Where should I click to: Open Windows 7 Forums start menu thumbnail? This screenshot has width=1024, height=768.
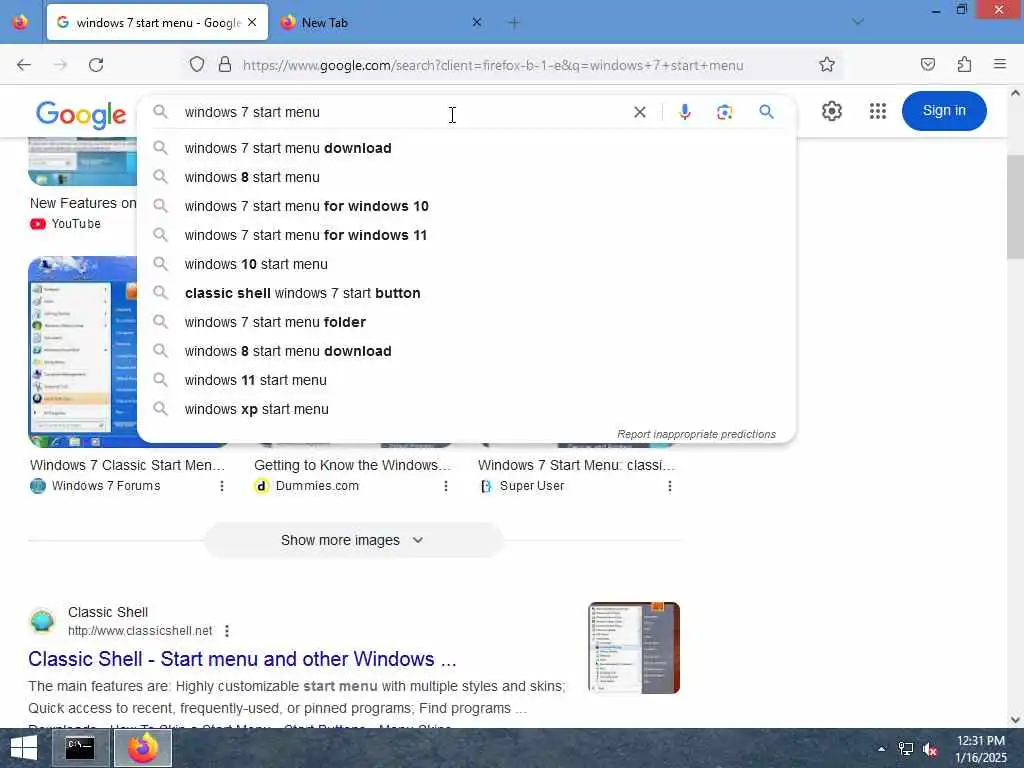coord(82,352)
